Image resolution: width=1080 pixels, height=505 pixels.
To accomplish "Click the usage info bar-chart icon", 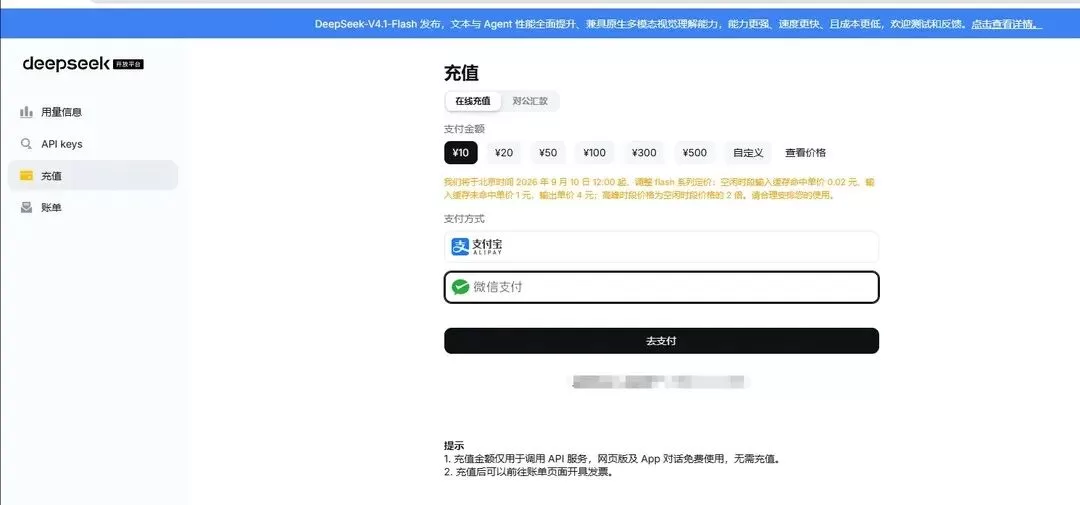I will pos(27,112).
